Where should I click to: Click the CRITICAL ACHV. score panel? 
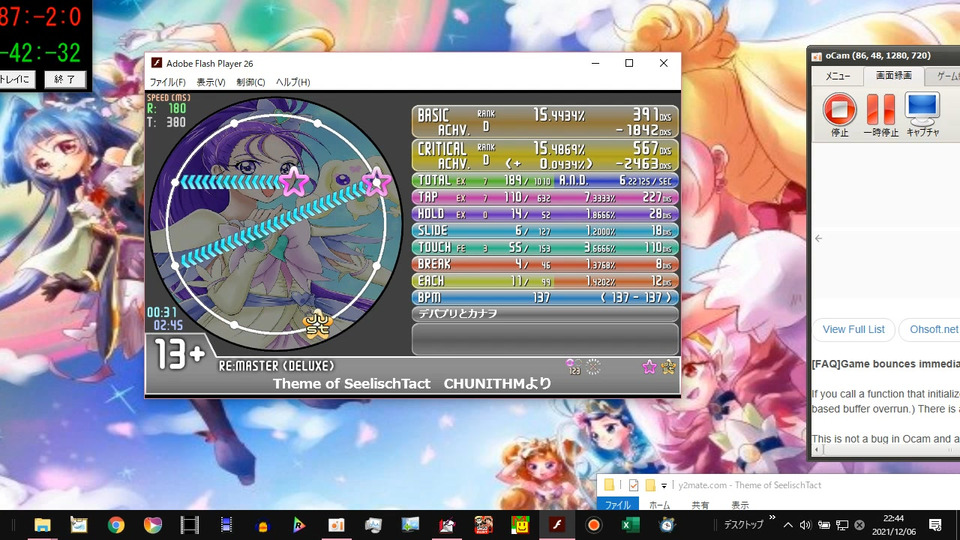click(x=545, y=156)
